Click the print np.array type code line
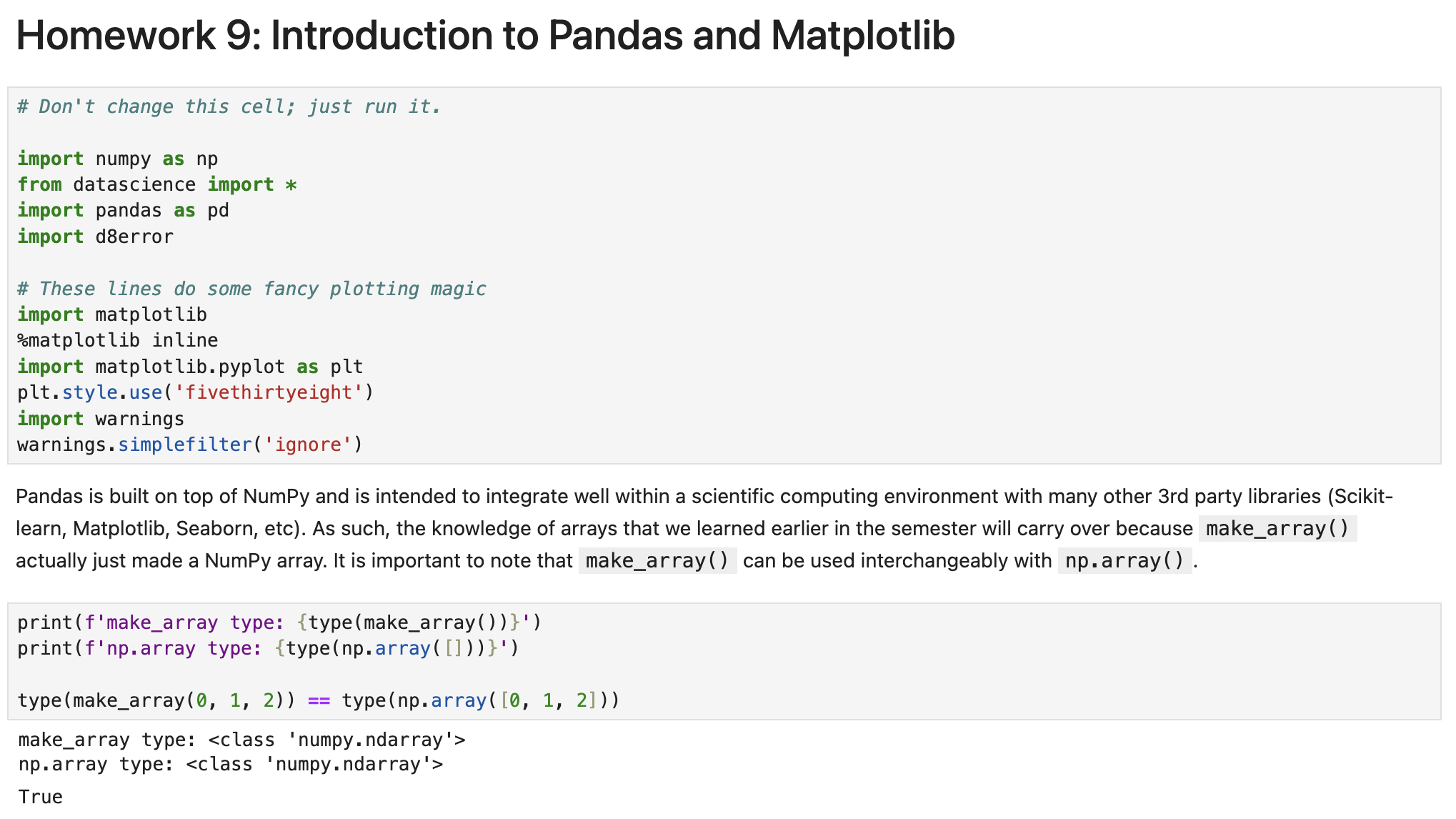 [268, 648]
